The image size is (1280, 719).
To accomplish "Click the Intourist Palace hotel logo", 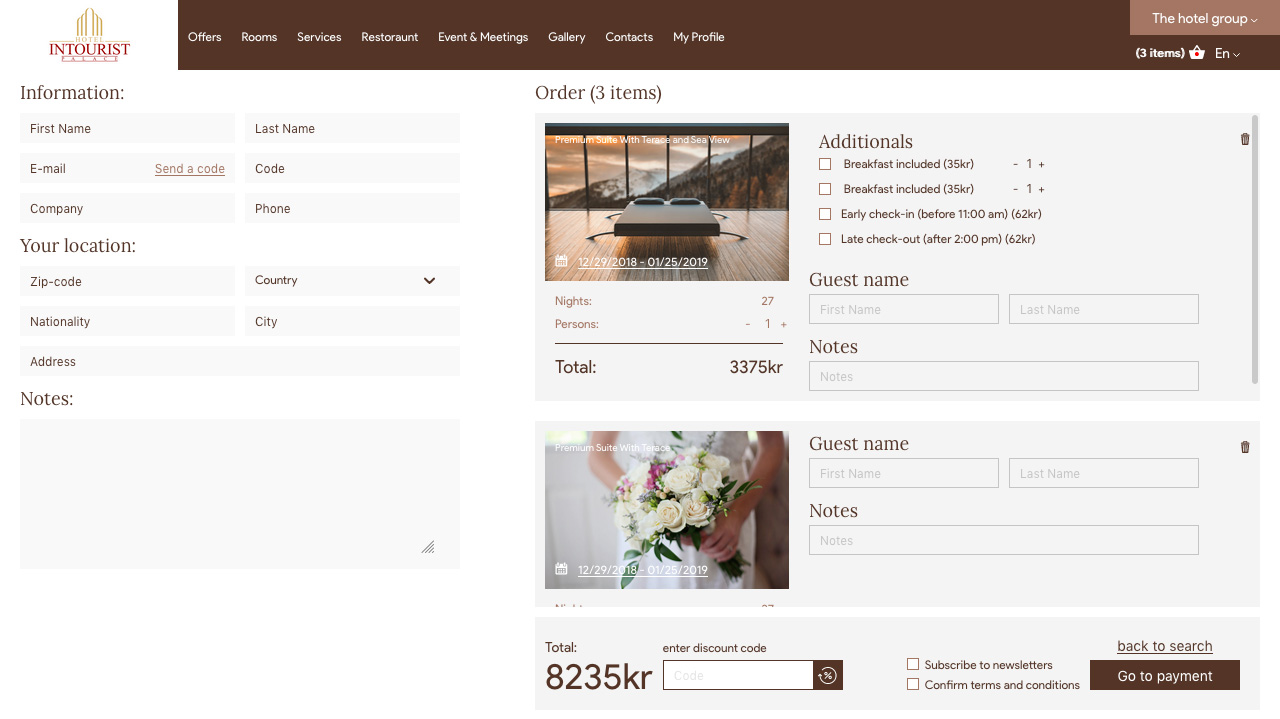I will click(x=89, y=35).
